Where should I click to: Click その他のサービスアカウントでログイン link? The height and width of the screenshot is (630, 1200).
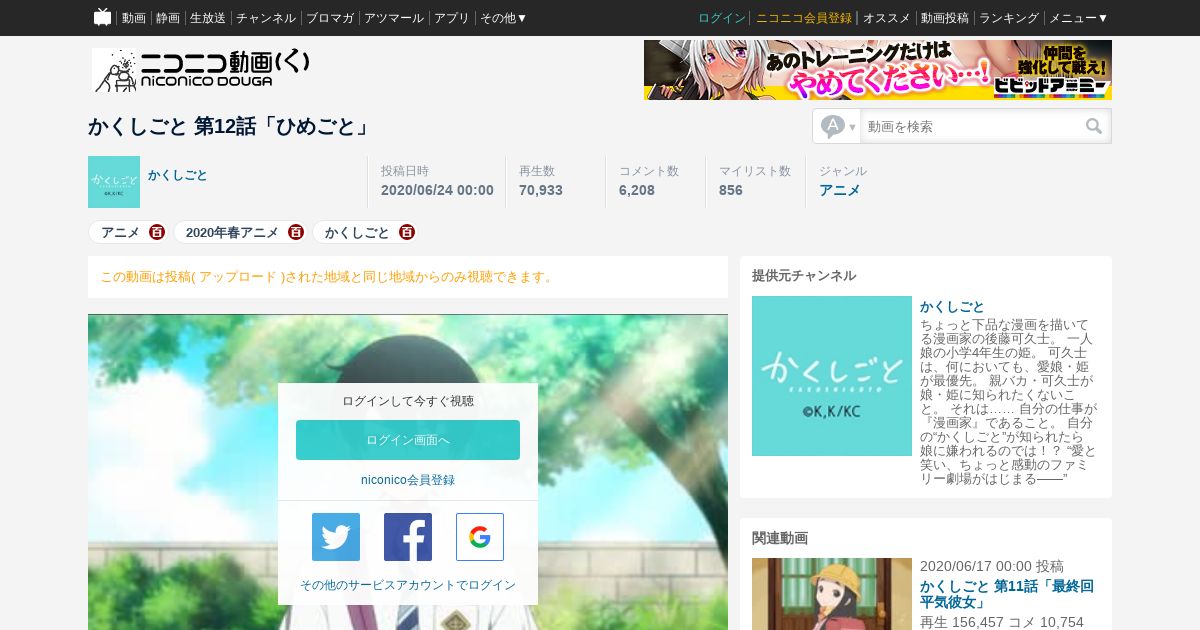(408, 585)
